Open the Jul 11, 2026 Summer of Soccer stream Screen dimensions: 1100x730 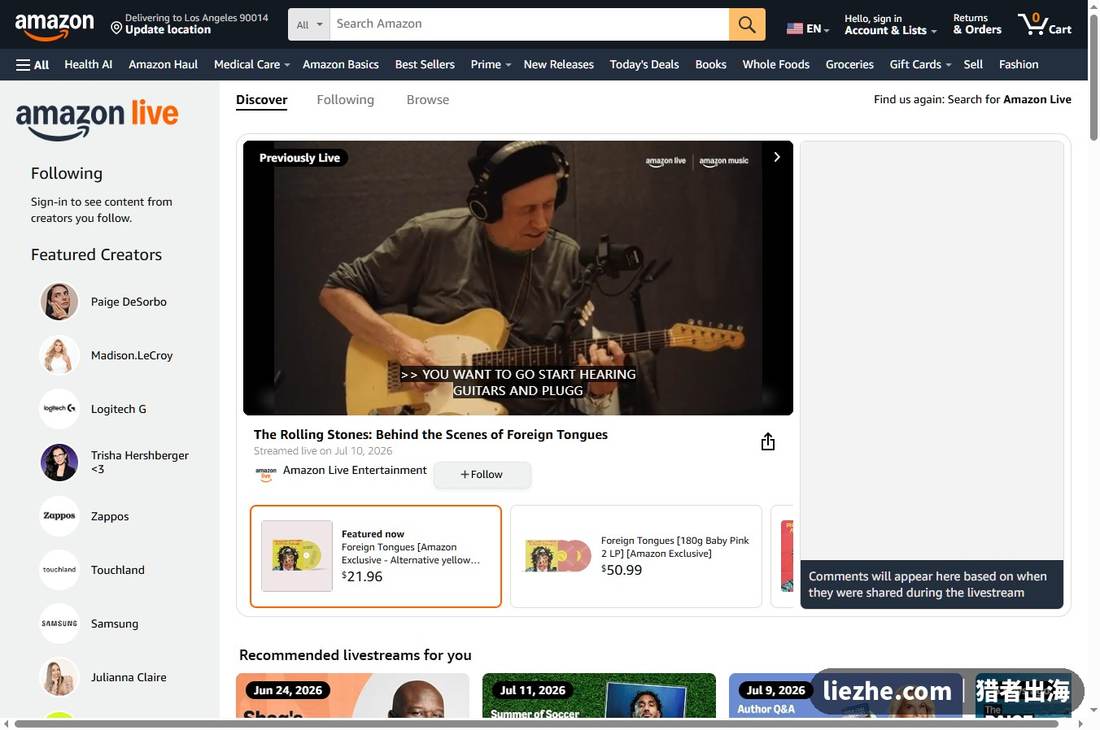(599, 696)
